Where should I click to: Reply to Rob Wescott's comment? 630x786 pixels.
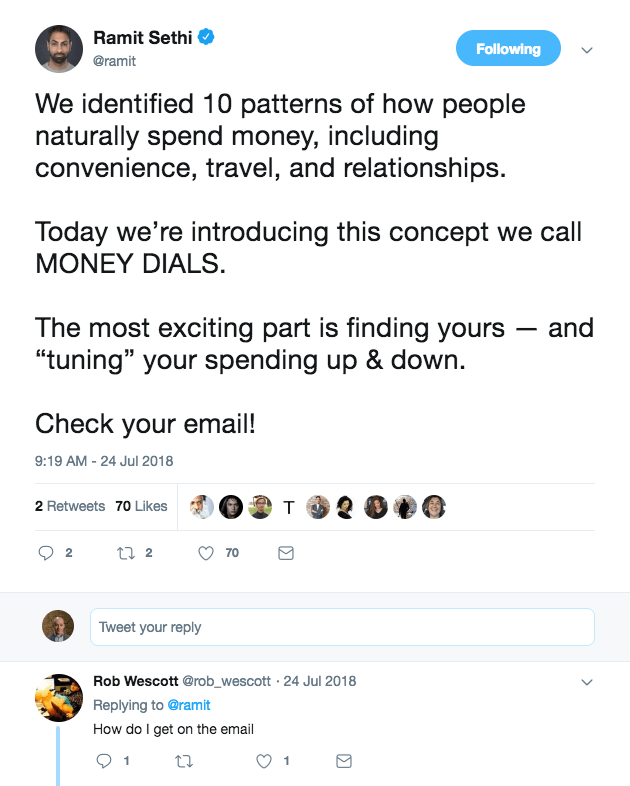pos(103,761)
